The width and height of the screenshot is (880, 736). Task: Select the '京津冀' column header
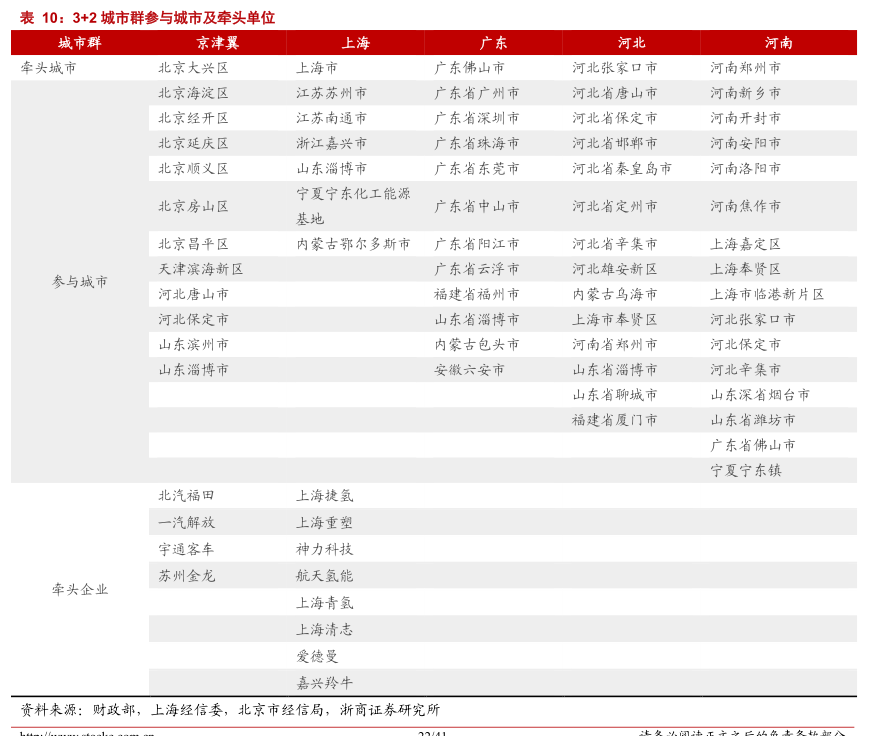pos(218,43)
